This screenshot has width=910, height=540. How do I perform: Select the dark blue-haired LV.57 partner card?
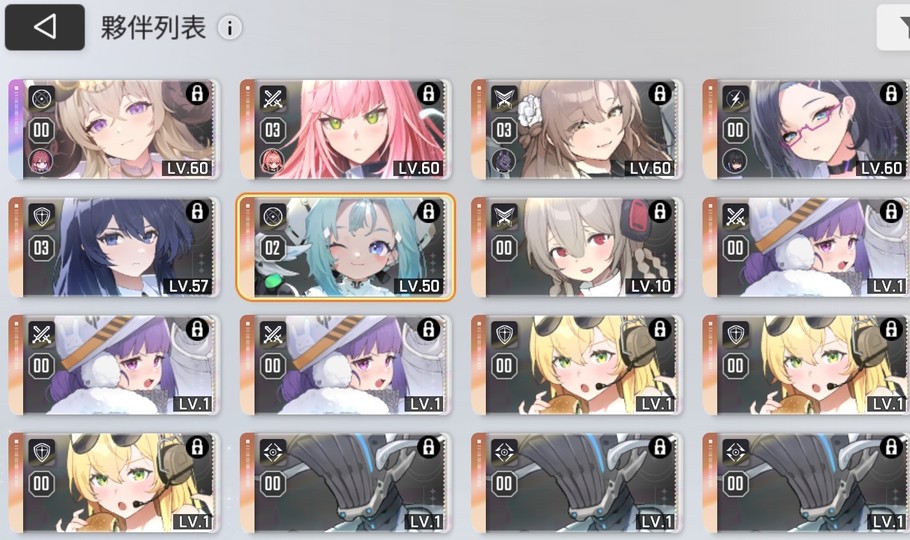114,247
